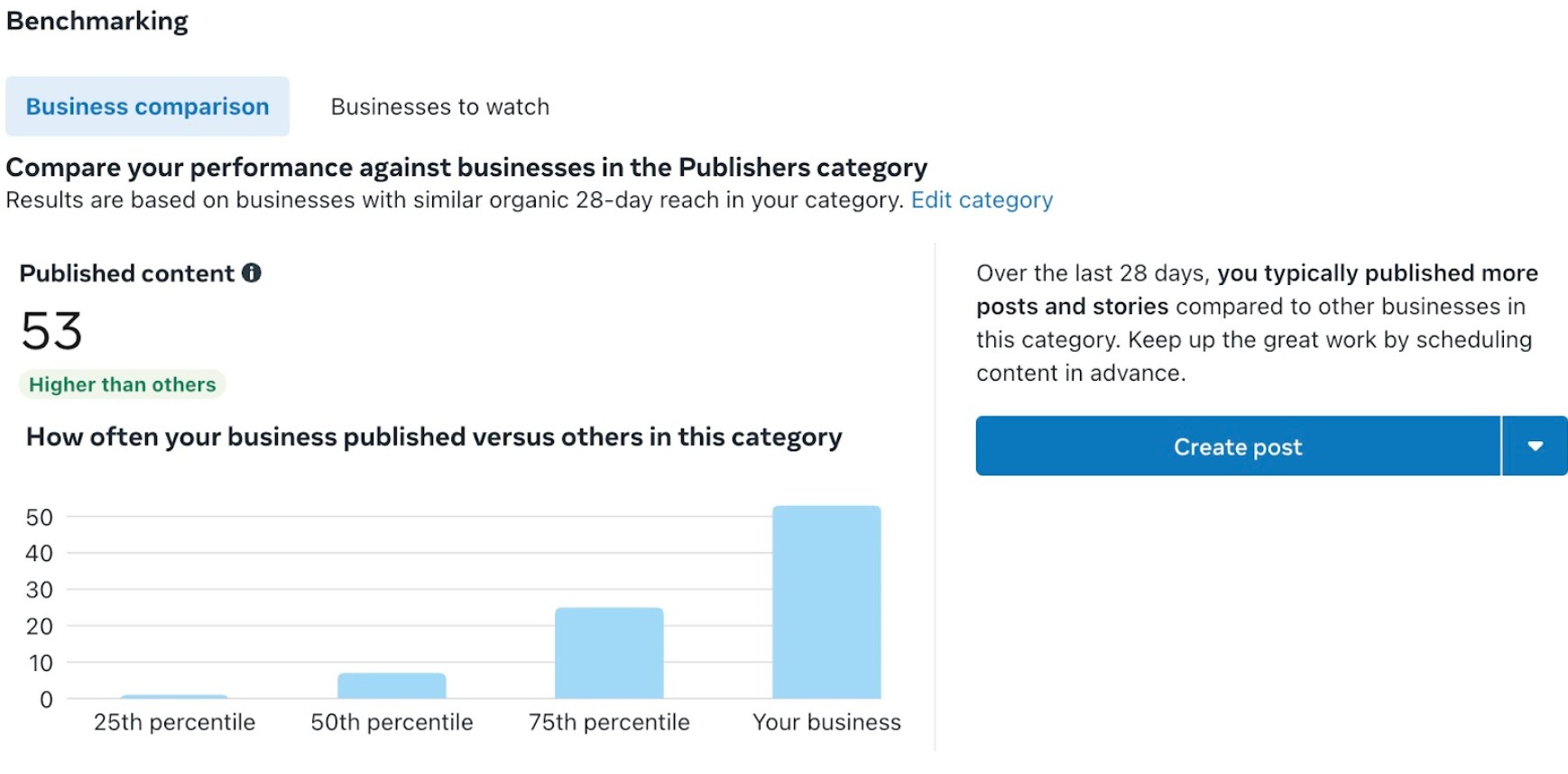Click the "75th percentile" axis label
This screenshot has width=1568, height=774.
609,723
